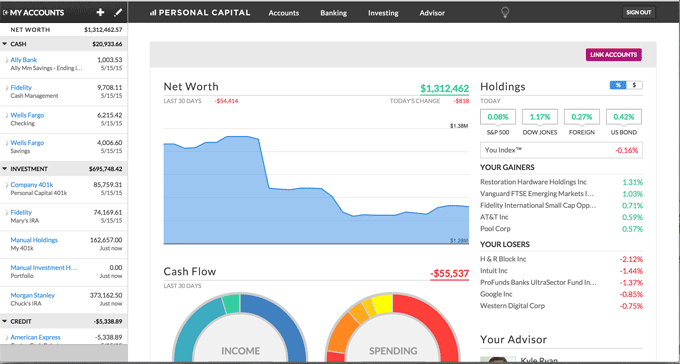Click the Link Accounts button
The width and height of the screenshot is (680, 364).
tap(614, 55)
